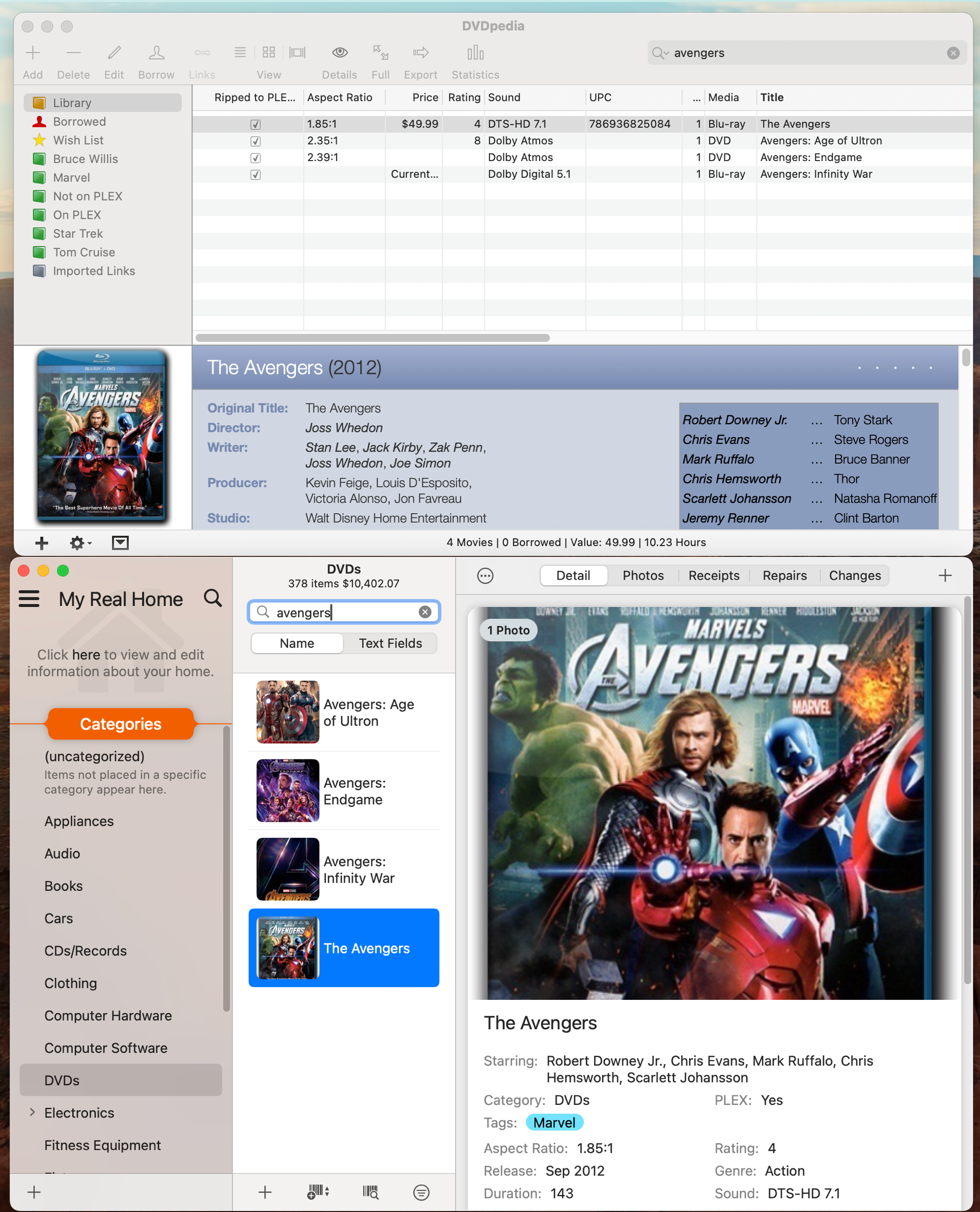Uncheck Ripped to PLEX for Avengers: Infinity War
Image resolution: width=980 pixels, height=1212 pixels.
click(255, 174)
